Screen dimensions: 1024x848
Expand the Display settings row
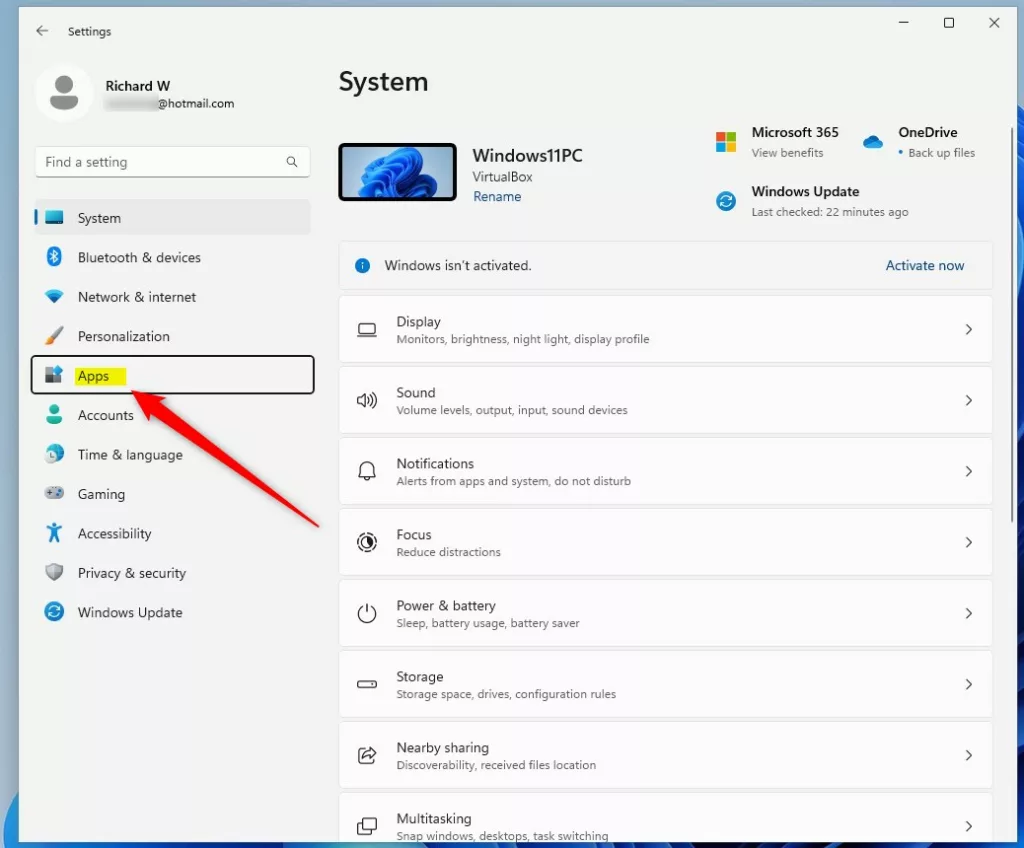968,329
